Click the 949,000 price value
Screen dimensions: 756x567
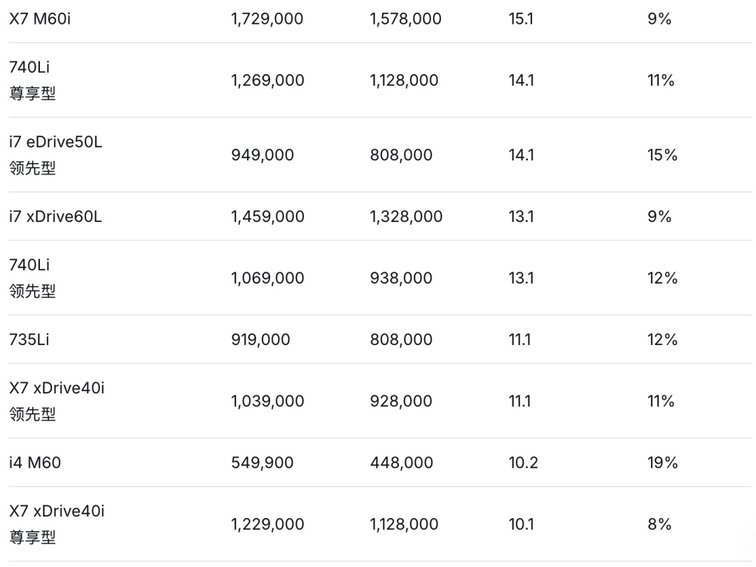[x=262, y=155]
